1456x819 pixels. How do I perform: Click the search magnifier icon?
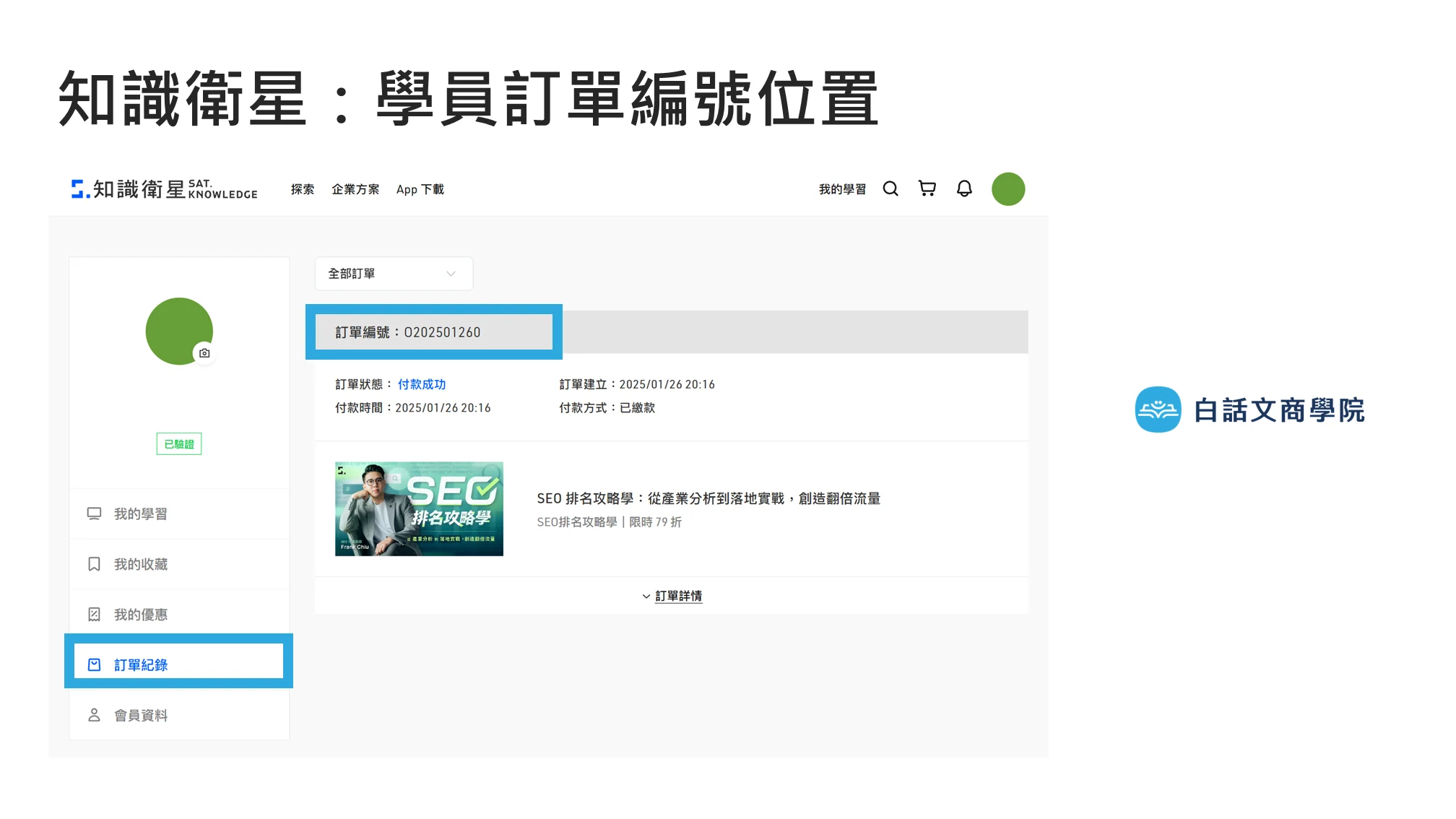890,189
